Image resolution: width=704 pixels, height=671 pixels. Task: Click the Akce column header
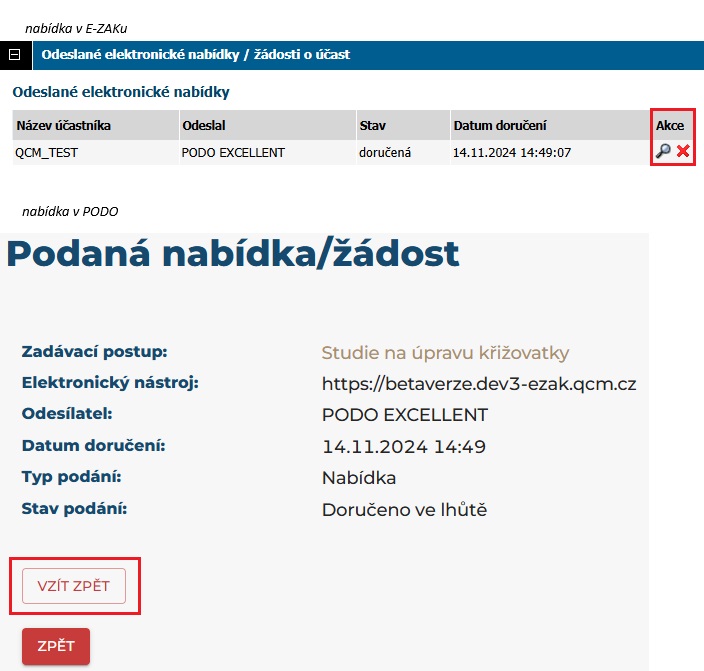[670, 125]
